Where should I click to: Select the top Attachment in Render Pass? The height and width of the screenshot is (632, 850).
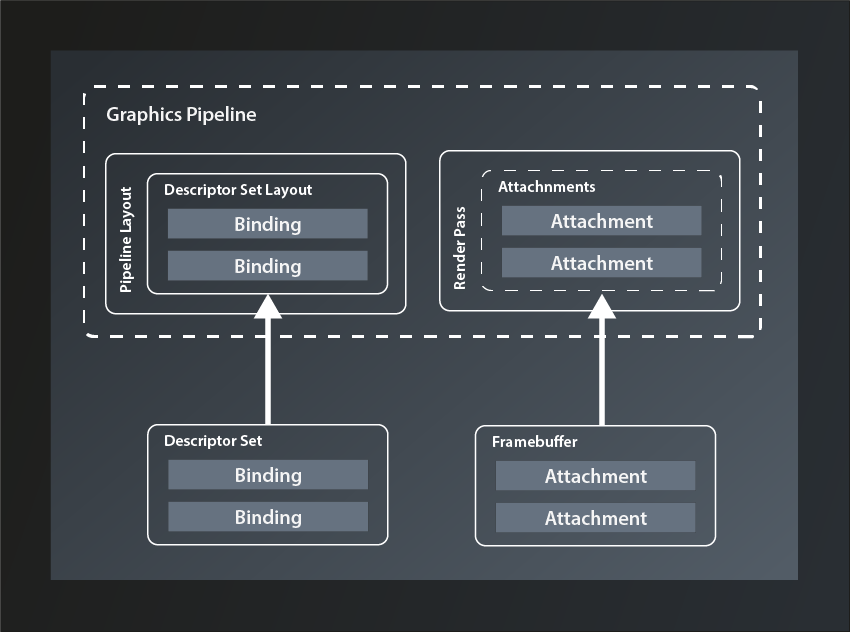[x=601, y=221]
